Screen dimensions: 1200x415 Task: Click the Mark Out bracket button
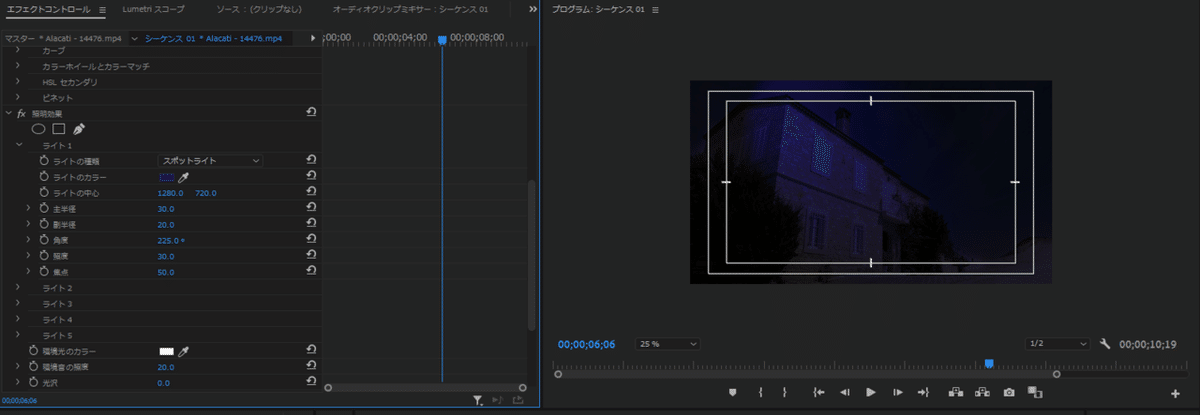[x=785, y=392]
